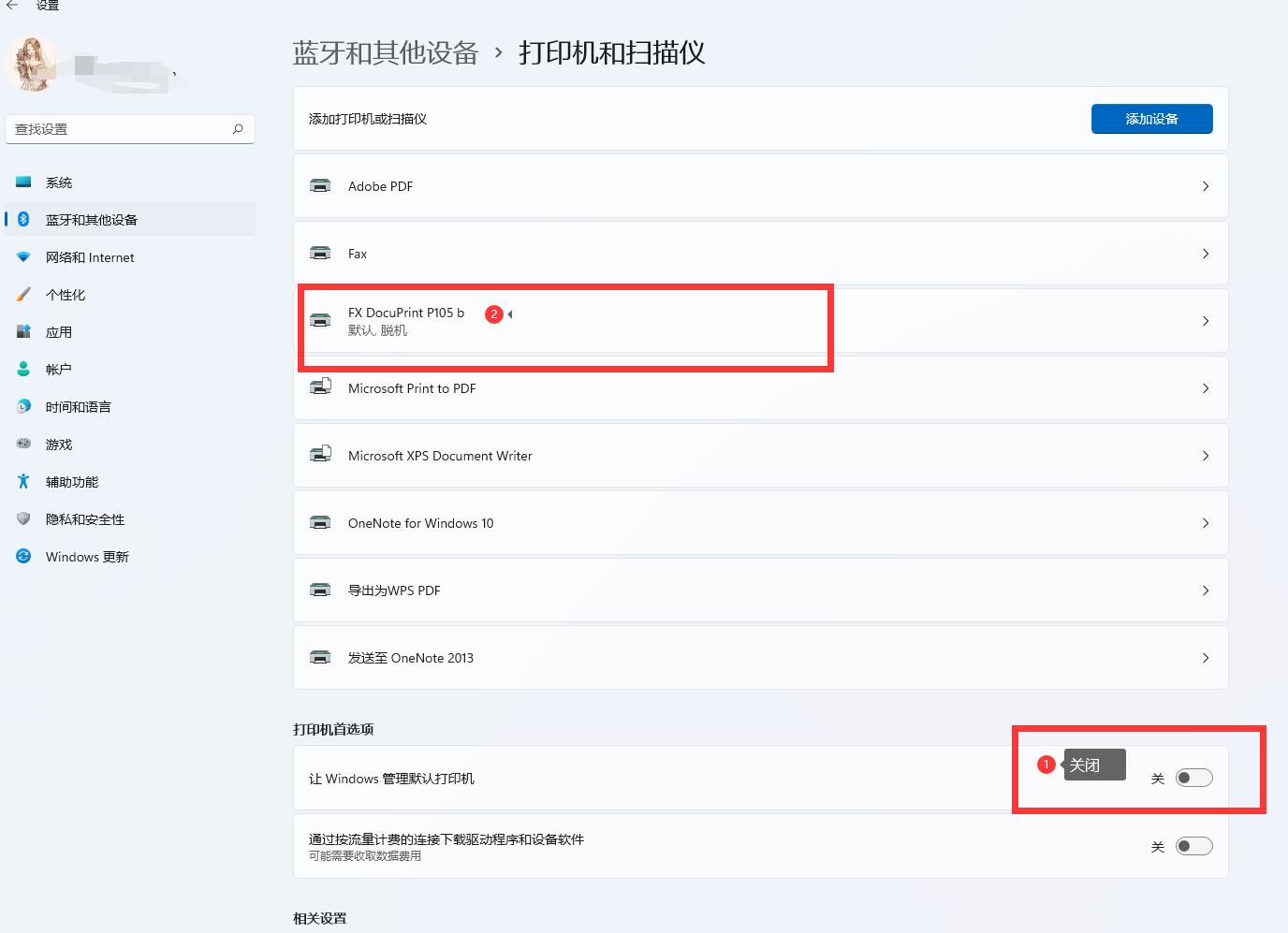Click the back arrow at top left
Viewport: 1288px width, 933px height.
(11, 6)
